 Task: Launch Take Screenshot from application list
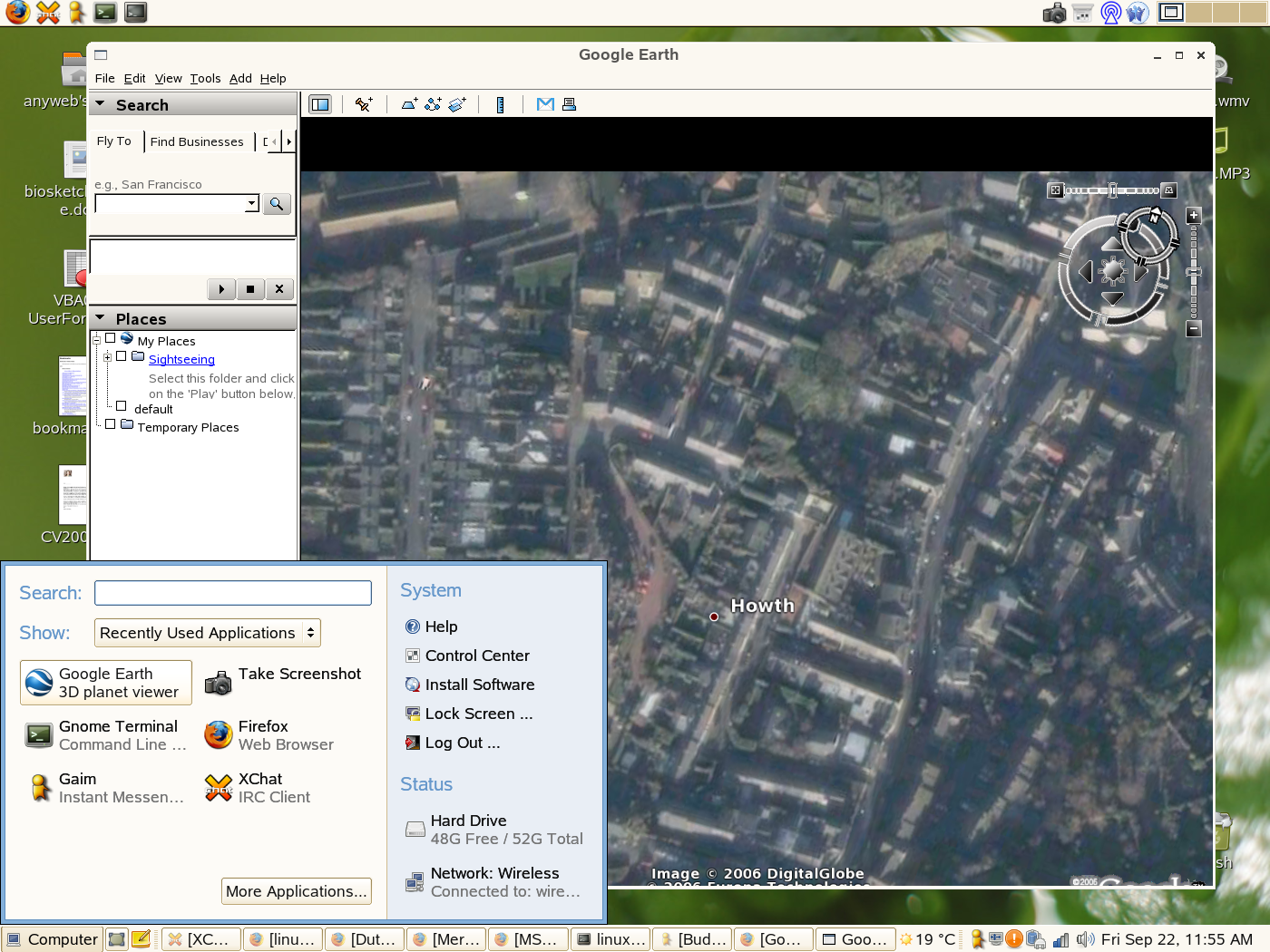coord(283,683)
